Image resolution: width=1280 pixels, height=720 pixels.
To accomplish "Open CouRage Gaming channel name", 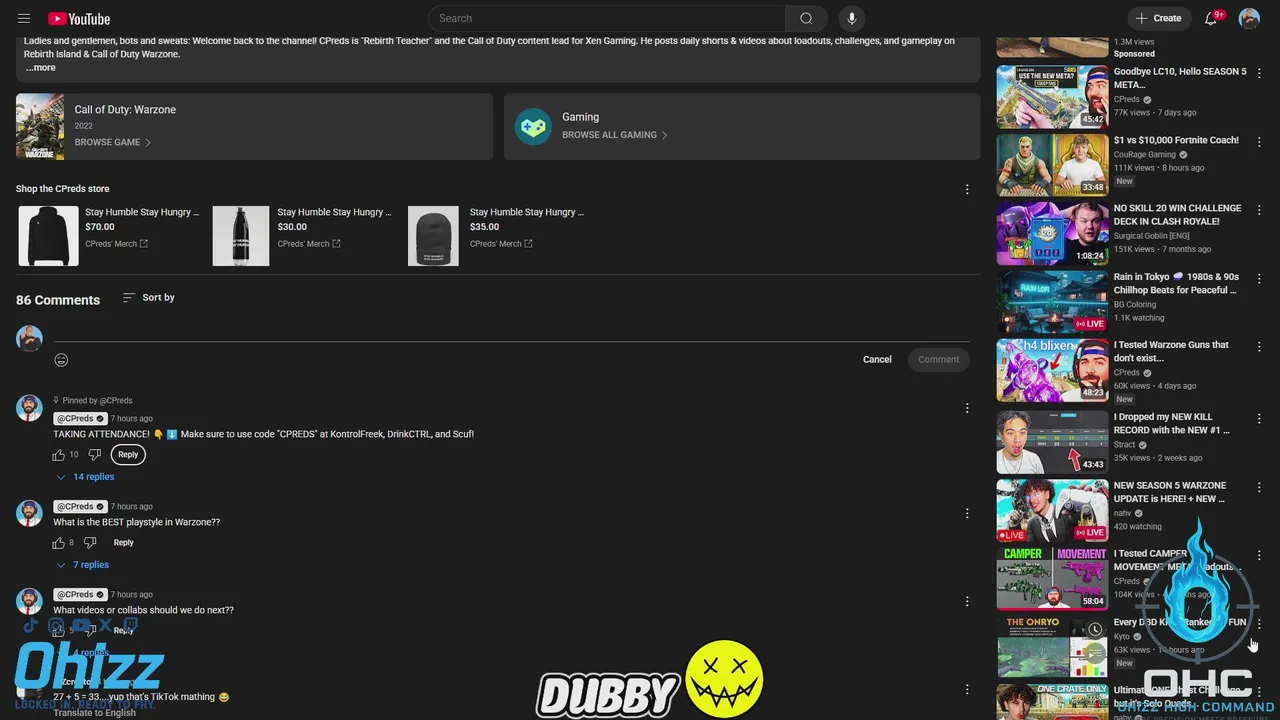I will (x=1145, y=155).
